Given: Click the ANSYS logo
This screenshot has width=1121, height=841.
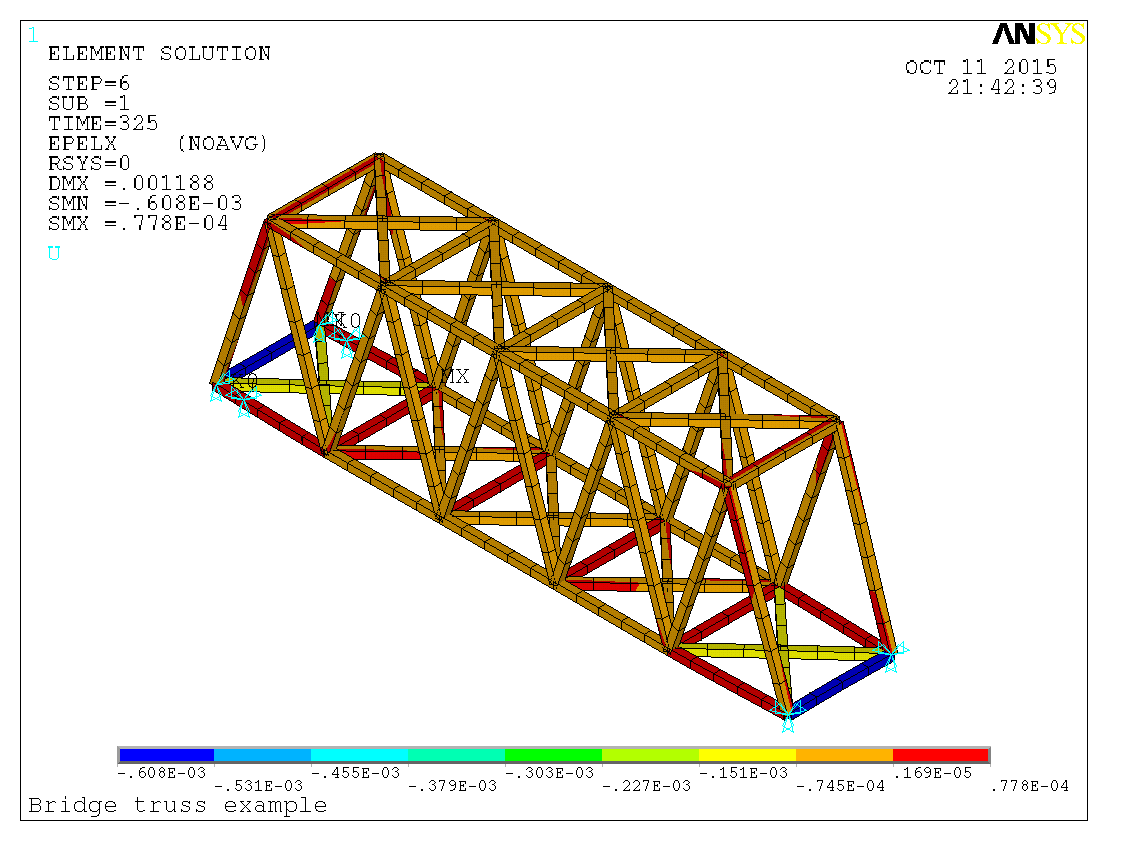Looking at the screenshot, I should (1038, 35).
